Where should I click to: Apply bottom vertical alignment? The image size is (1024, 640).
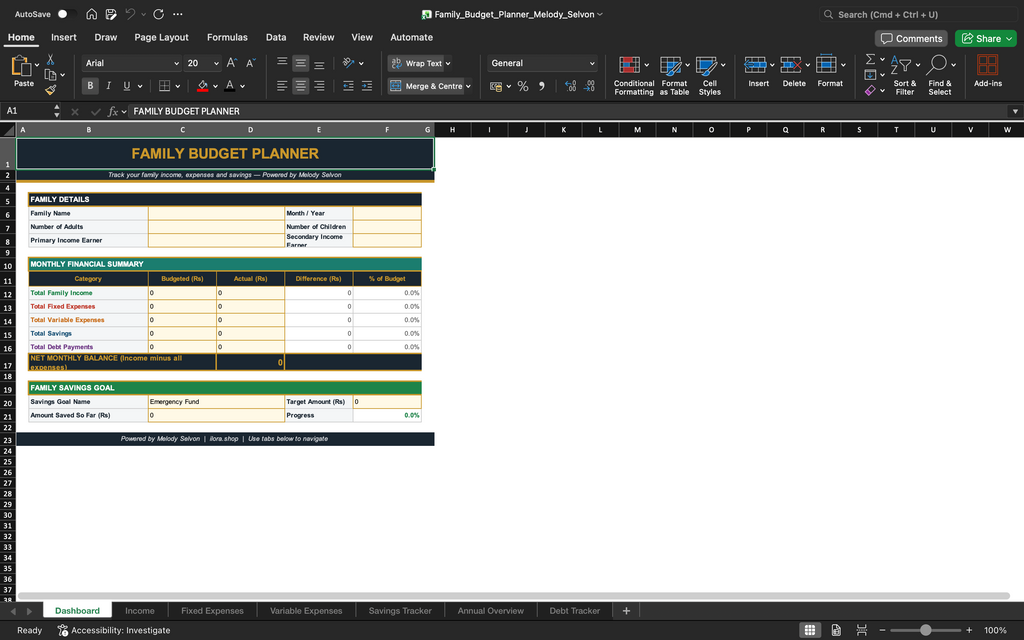point(319,63)
